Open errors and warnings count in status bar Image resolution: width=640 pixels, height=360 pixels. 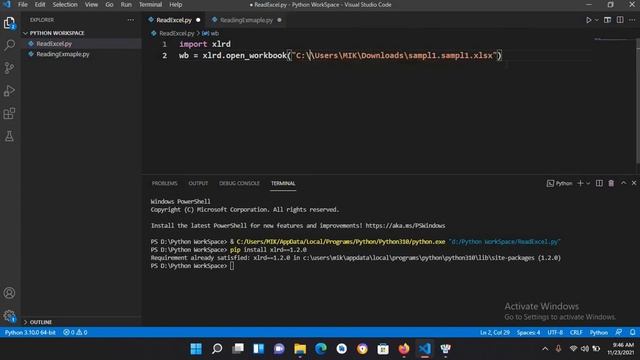[75, 333]
